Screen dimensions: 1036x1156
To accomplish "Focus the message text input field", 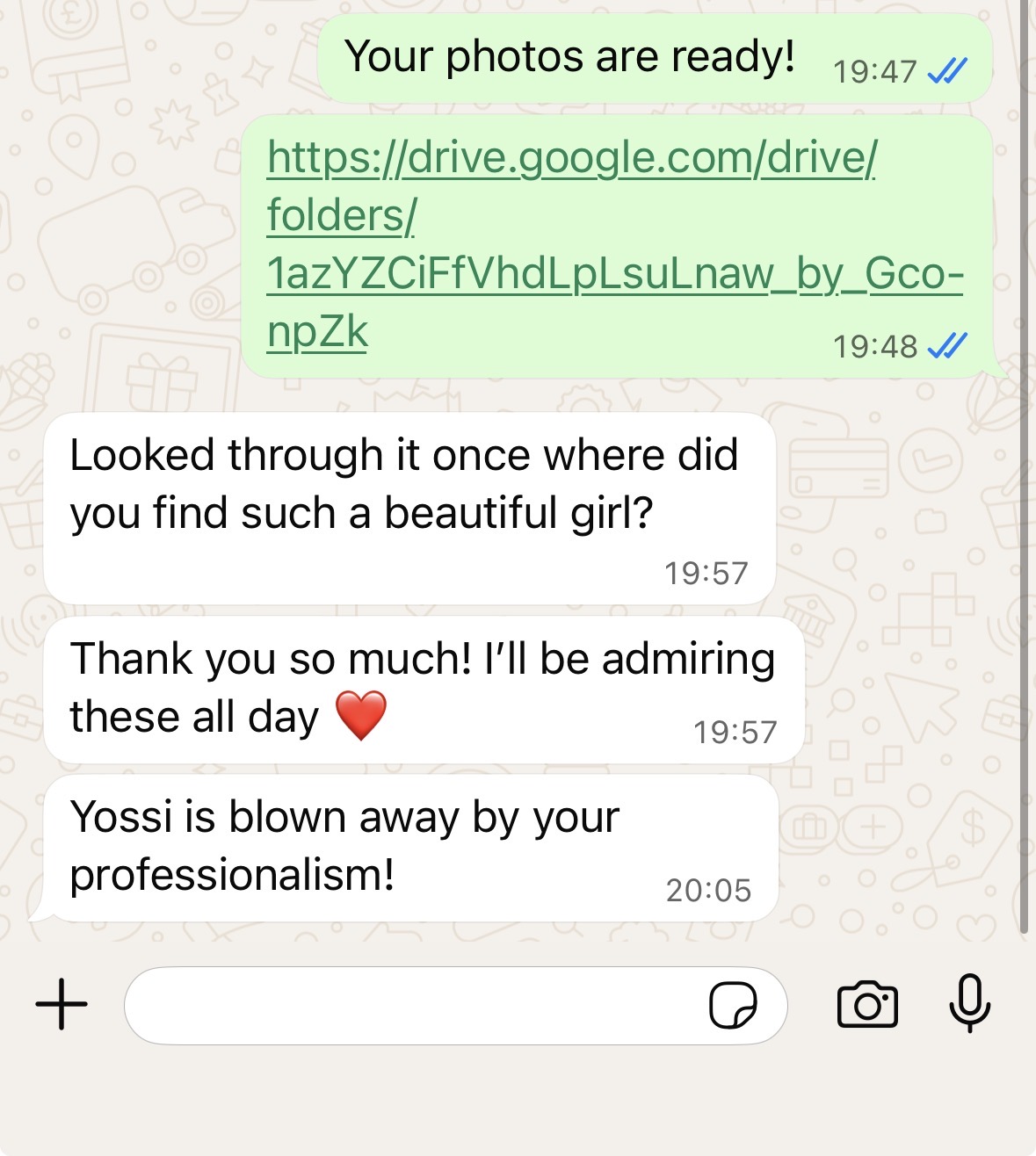I will pyautogui.click(x=413, y=1005).
